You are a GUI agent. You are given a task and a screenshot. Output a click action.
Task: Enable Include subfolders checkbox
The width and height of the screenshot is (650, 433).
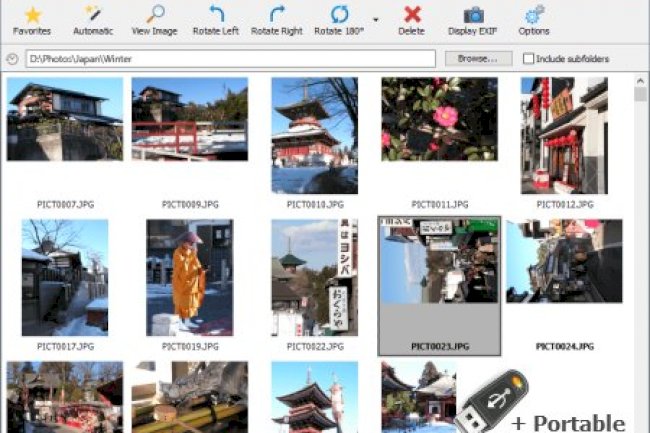(x=529, y=59)
